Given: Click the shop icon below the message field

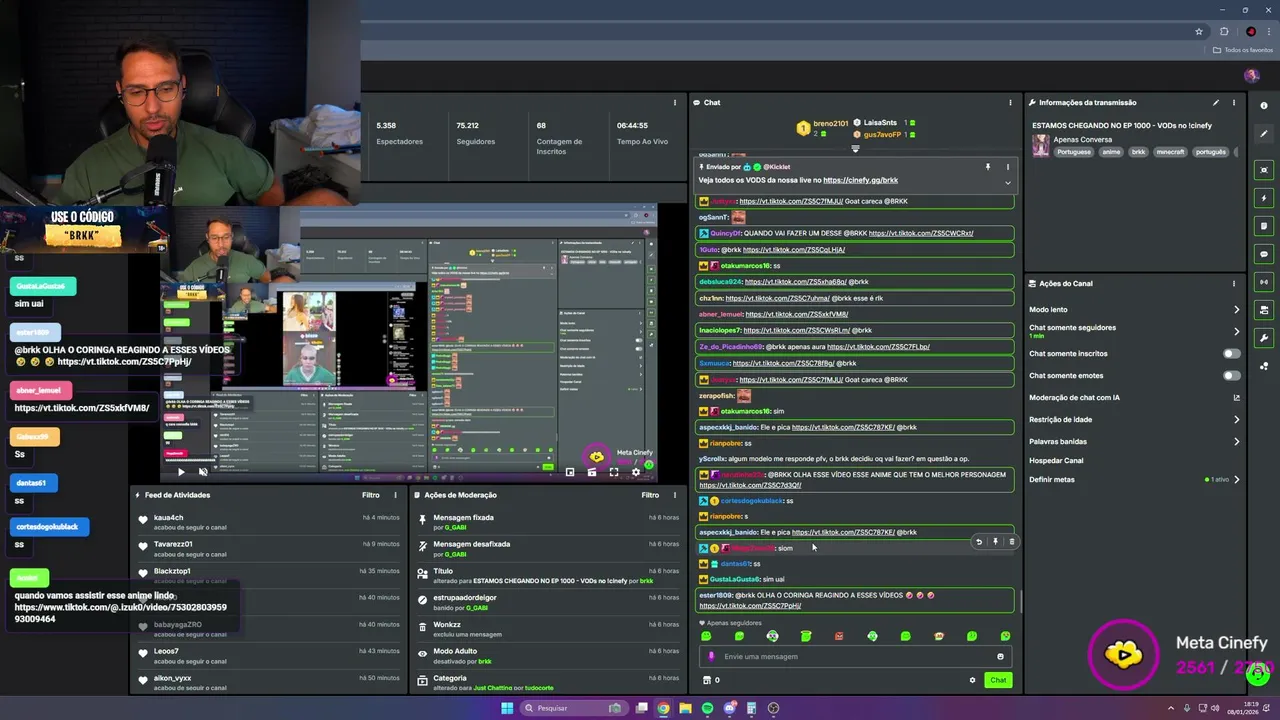Looking at the screenshot, I should (x=707, y=680).
